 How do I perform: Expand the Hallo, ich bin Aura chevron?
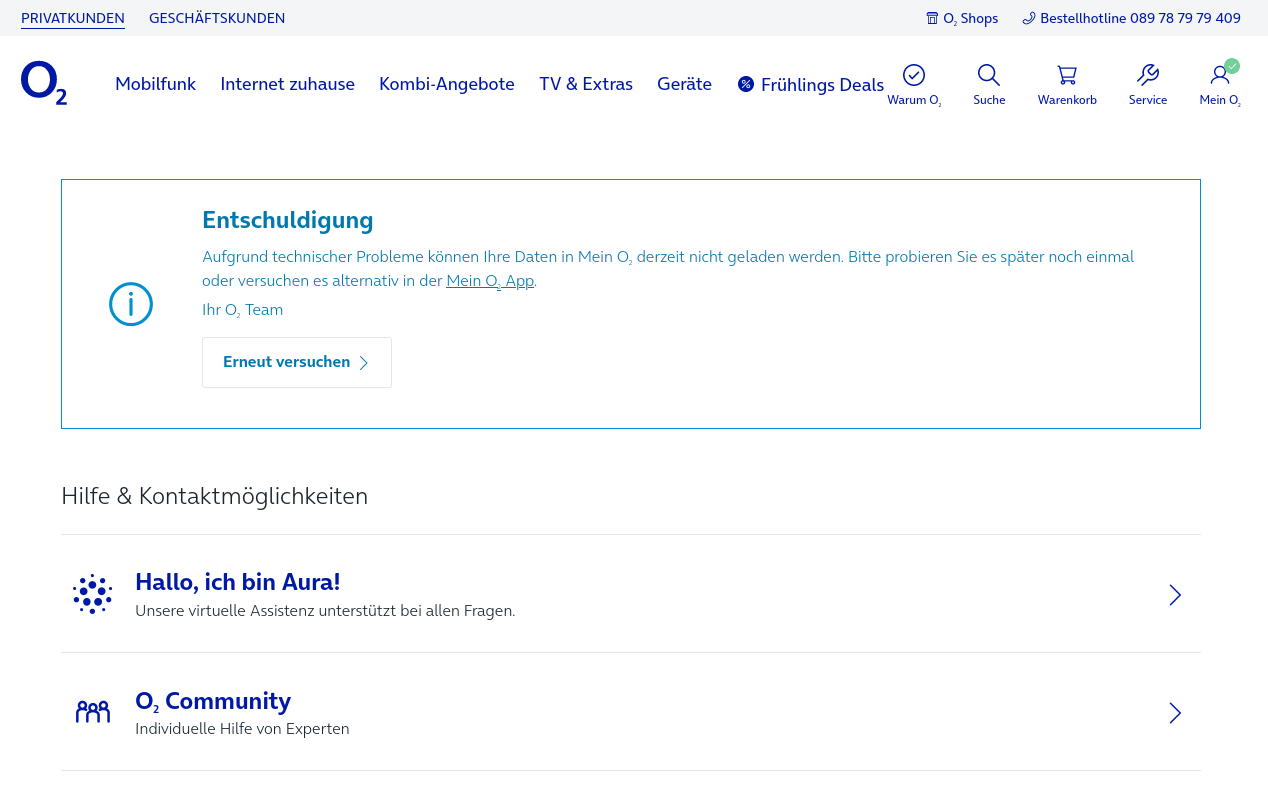click(1175, 595)
